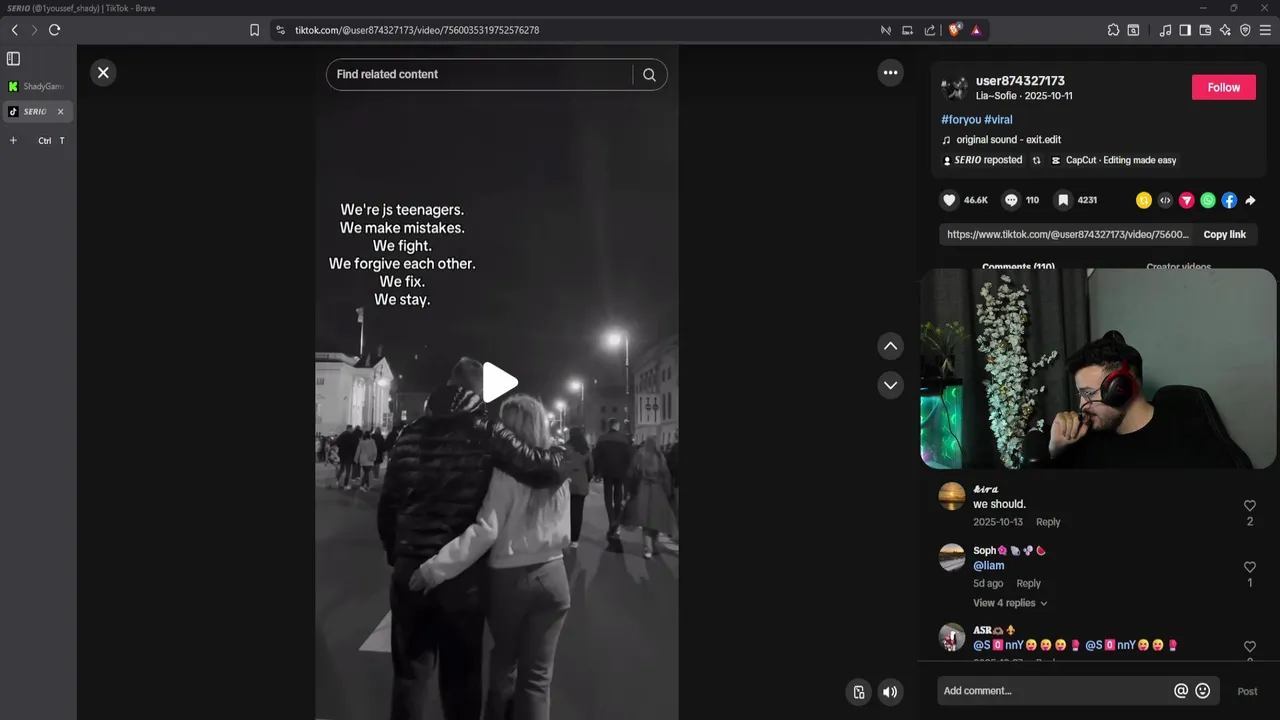Screen dimensions: 1280x720
Task: Insert mention with @ icon in comment box
Action: pos(1181,691)
